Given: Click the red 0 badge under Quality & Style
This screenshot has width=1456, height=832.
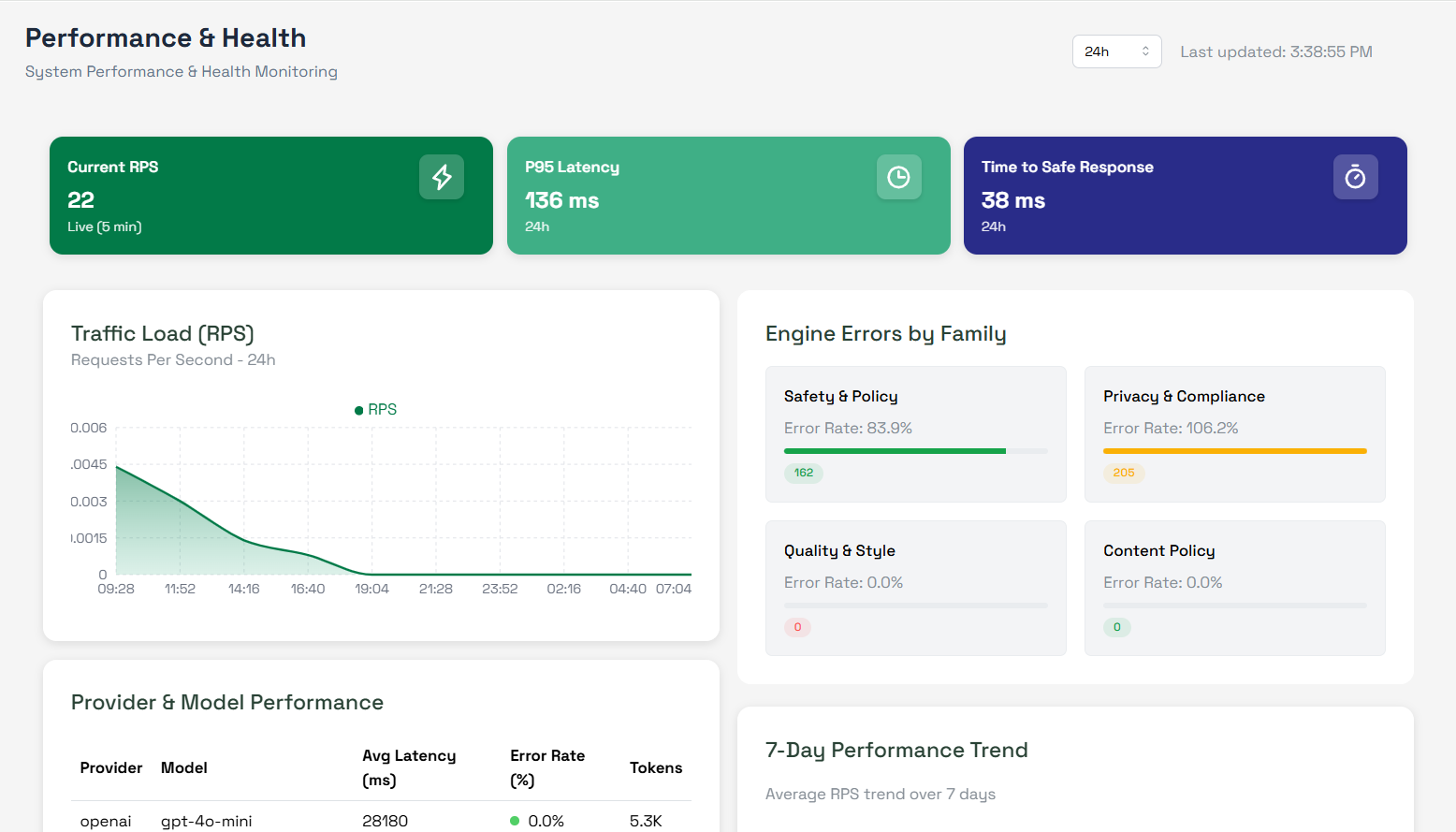Looking at the screenshot, I should tap(797, 627).
